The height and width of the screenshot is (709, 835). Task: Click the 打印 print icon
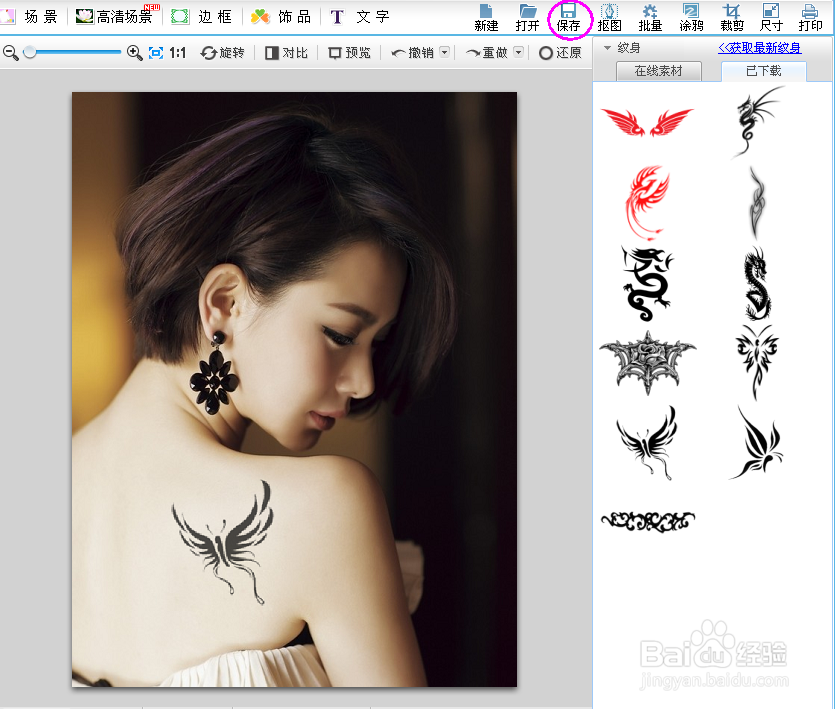coord(810,18)
